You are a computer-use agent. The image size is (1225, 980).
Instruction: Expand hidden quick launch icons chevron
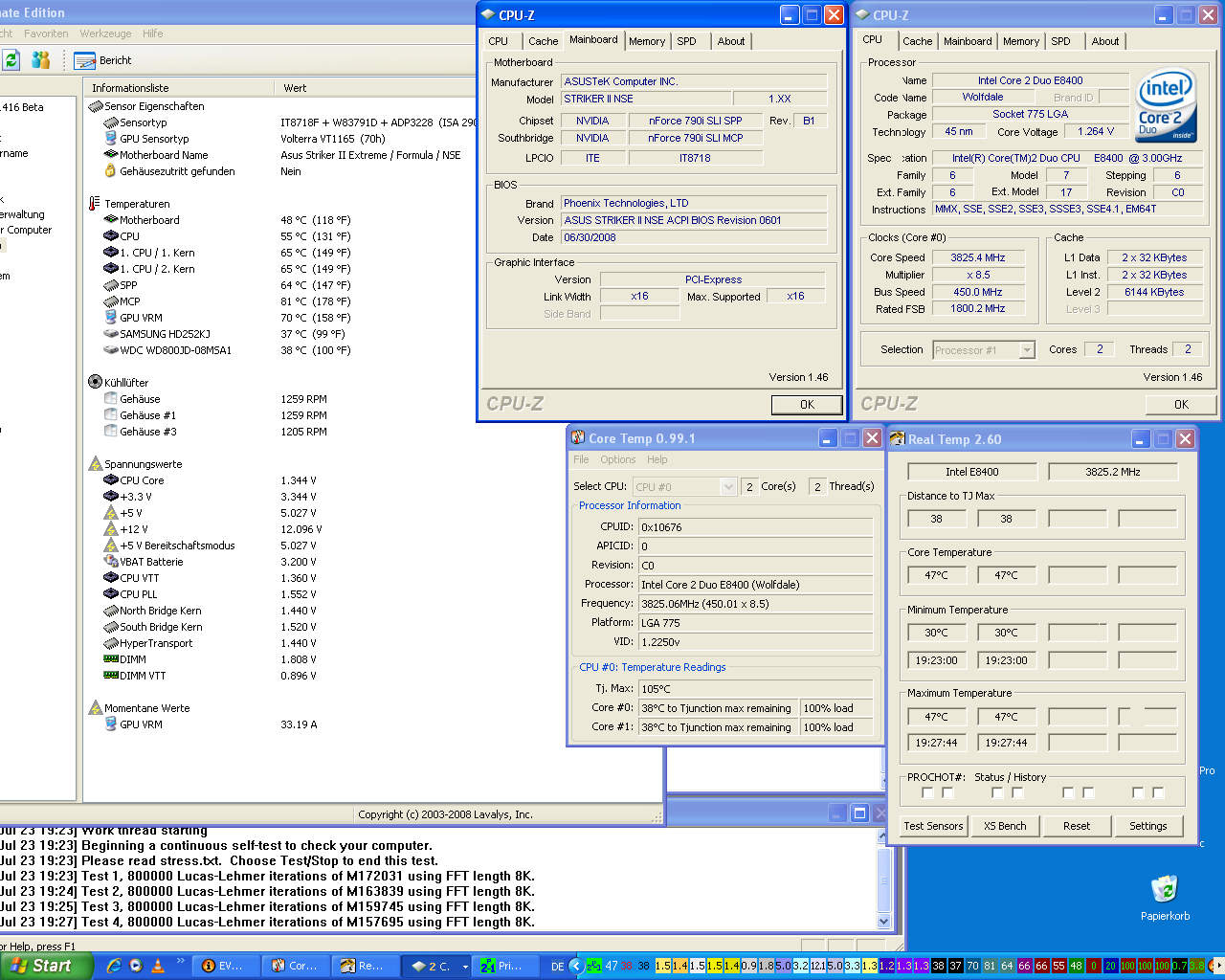[x=180, y=961]
